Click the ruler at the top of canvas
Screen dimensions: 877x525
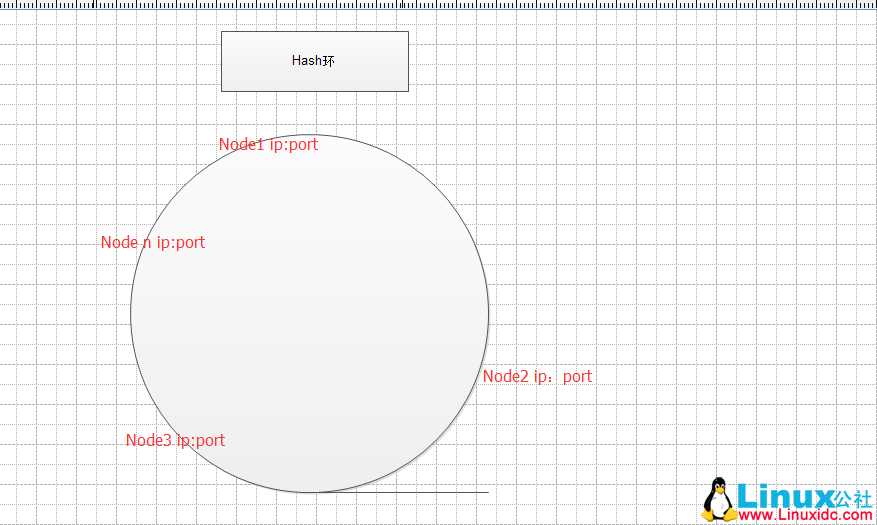click(438, 4)
